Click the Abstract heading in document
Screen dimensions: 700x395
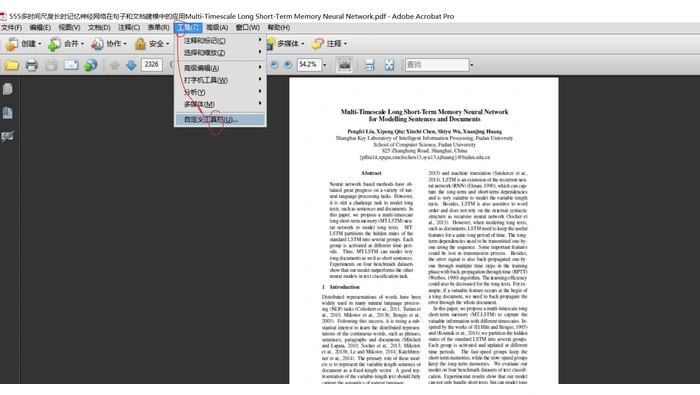coord(371,173)
